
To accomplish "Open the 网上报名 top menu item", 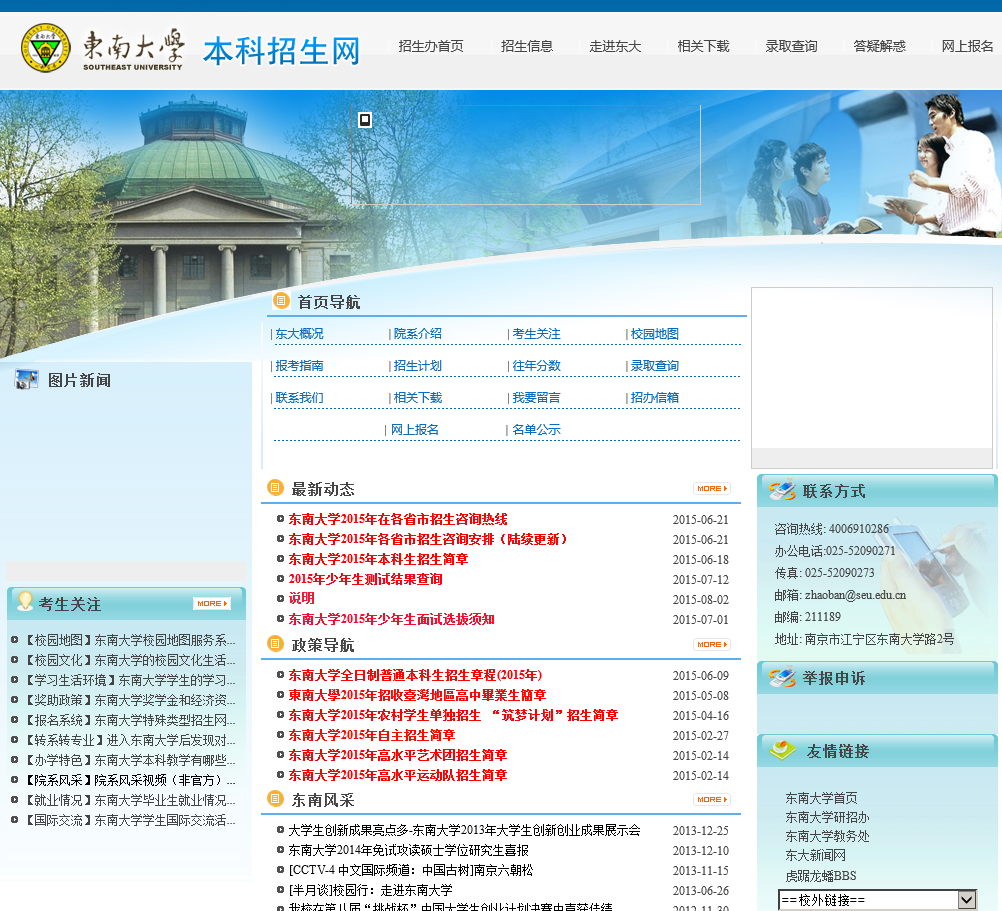I will pyautogui.click(x=967, y=47).
